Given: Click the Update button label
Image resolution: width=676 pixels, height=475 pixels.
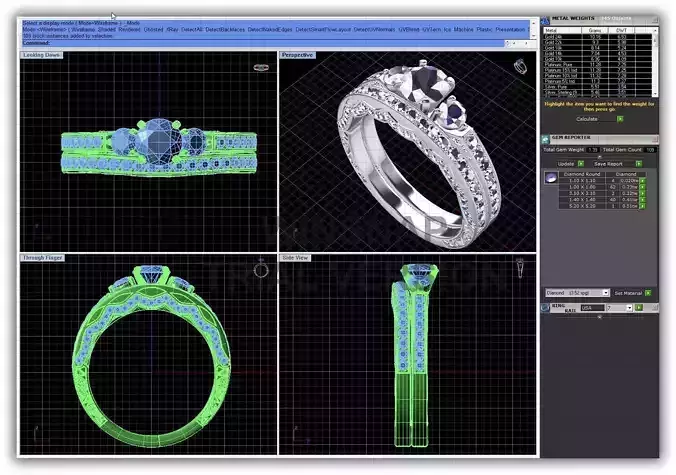Looking at the screenshot, I should (x=566, y=164).
